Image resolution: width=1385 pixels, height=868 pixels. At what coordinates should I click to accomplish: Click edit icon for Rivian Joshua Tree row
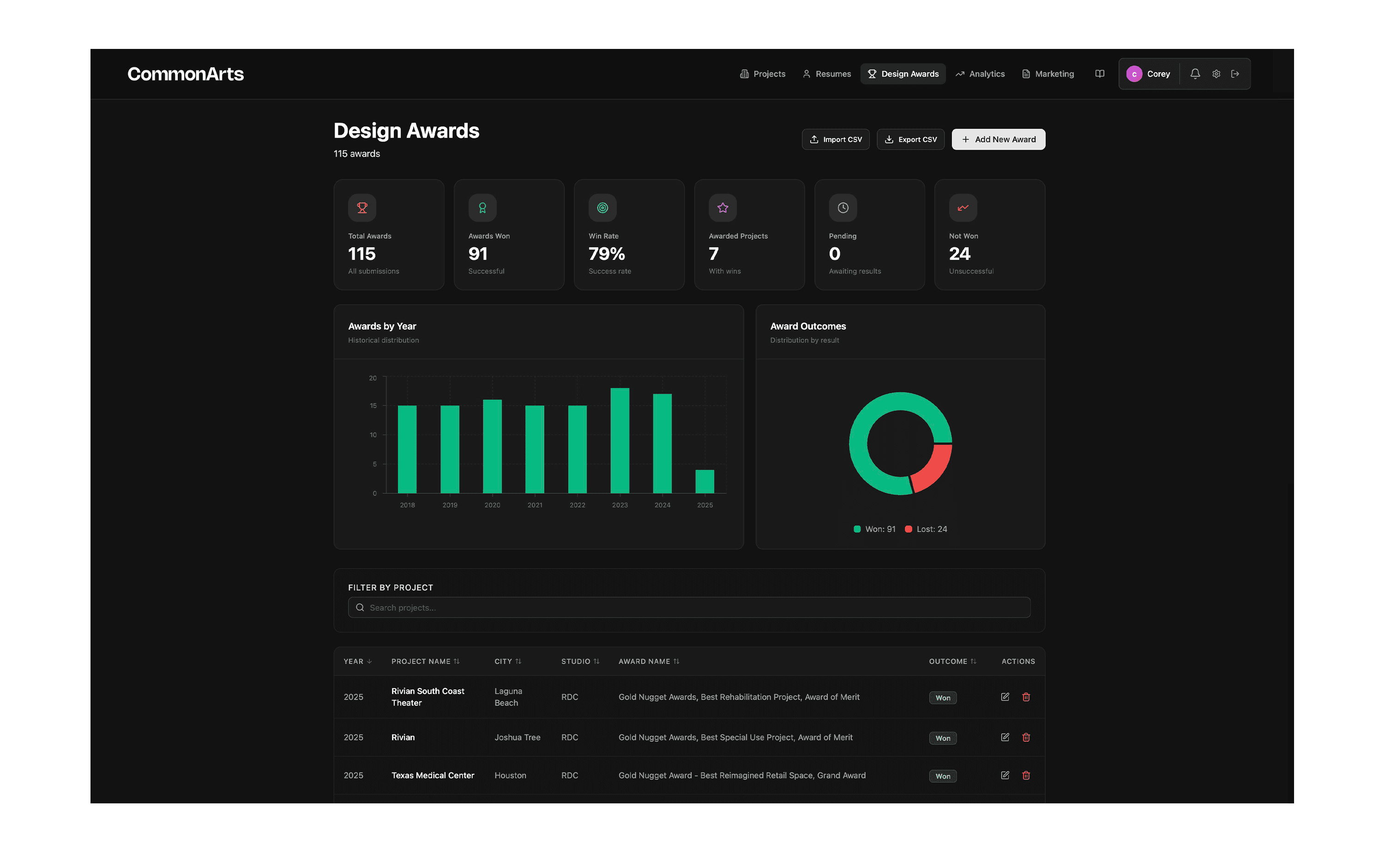pos(1004,737)
